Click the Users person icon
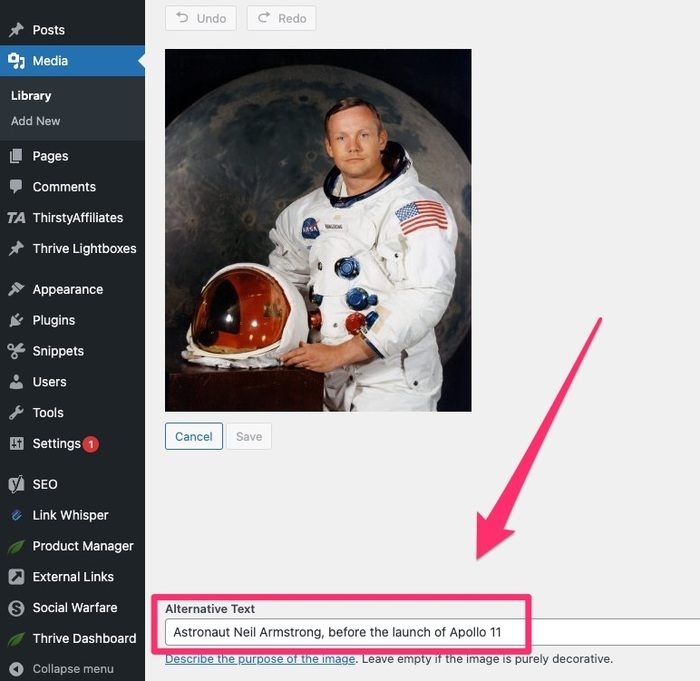 17,382
